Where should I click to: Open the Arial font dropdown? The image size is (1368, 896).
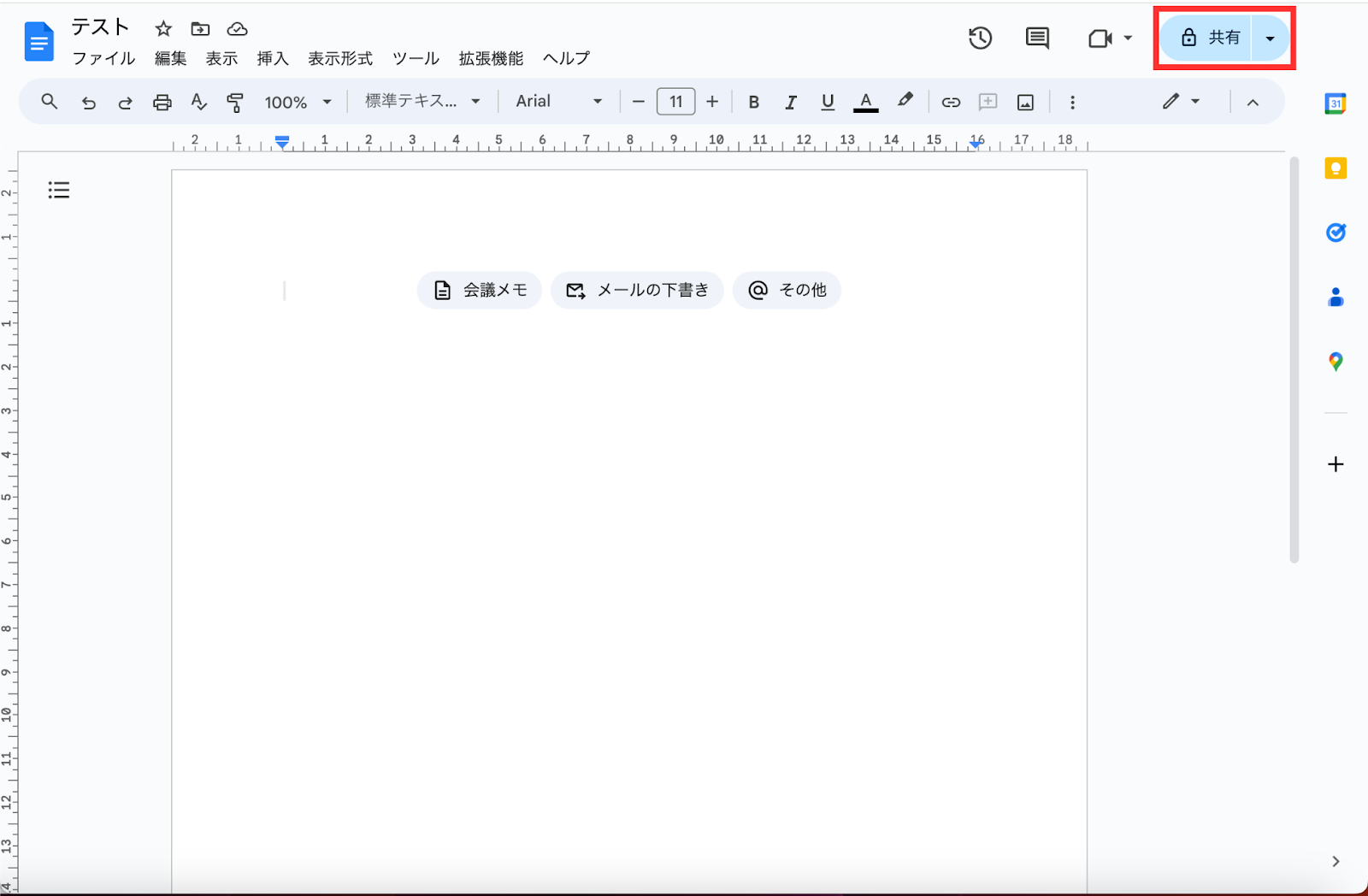point(559,102)
